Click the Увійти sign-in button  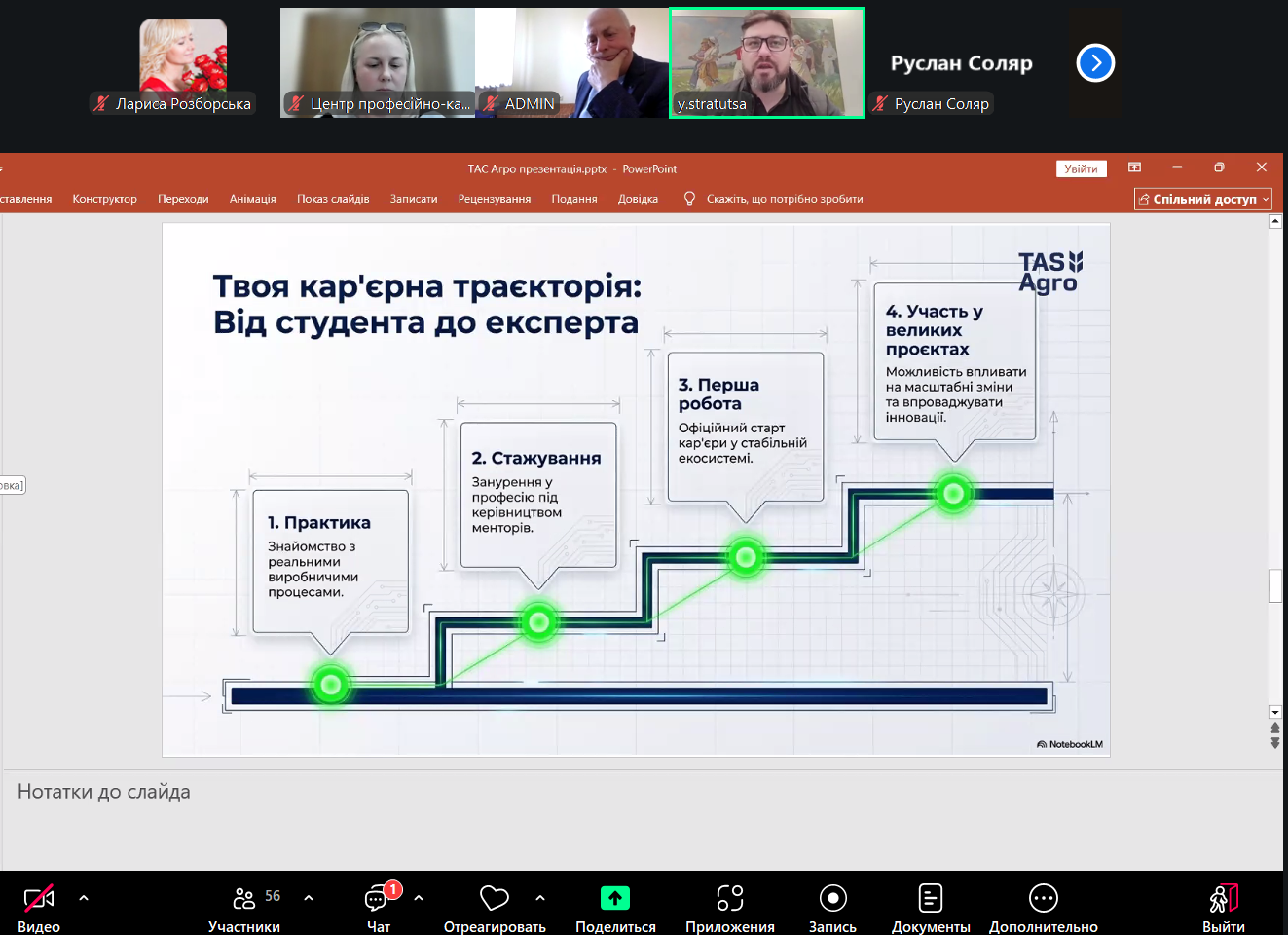[x=1081, y=168]
